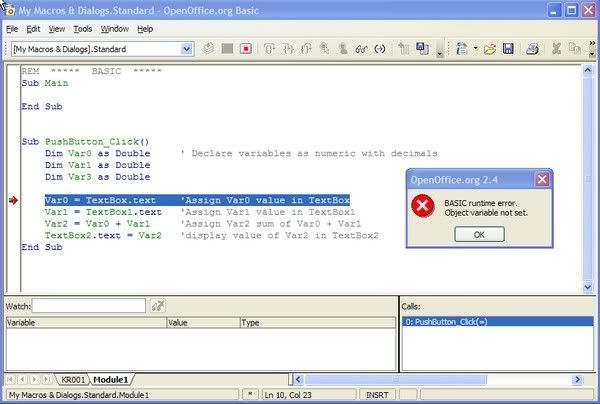Open the Window menu
Viewport: 600px width, 404px height.
(115, 29)
